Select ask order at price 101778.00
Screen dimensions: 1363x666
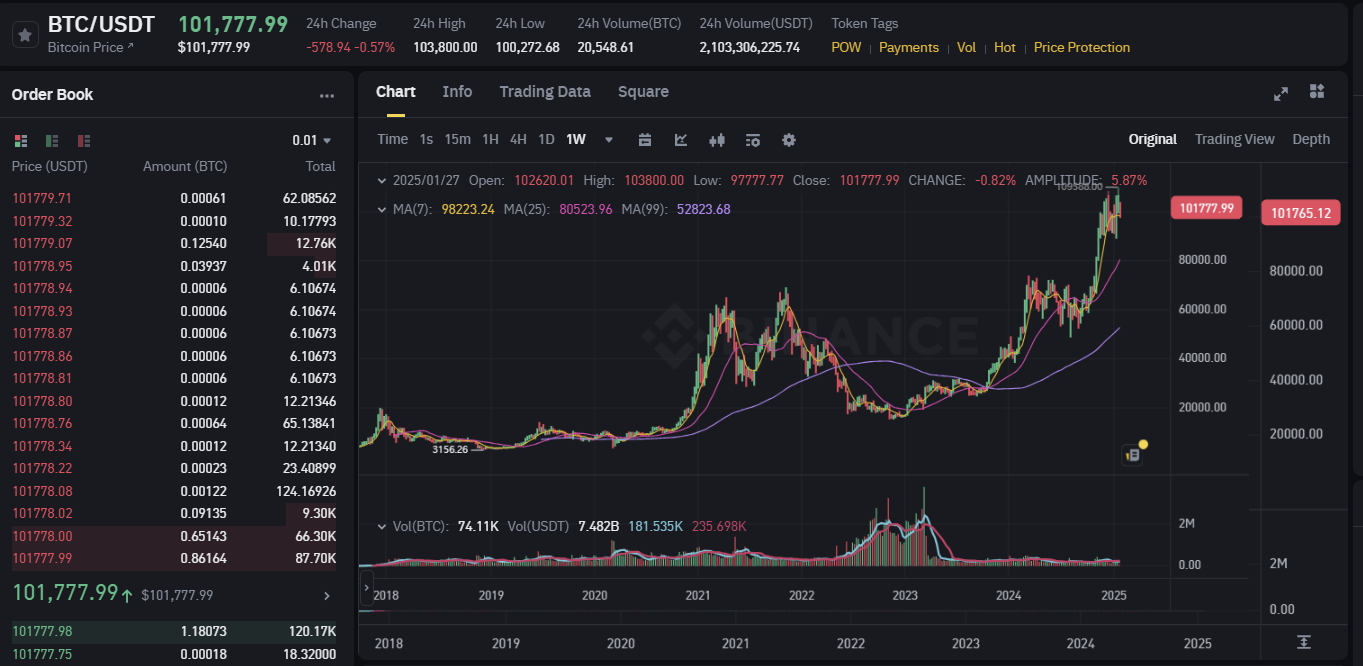coord(177,536)
